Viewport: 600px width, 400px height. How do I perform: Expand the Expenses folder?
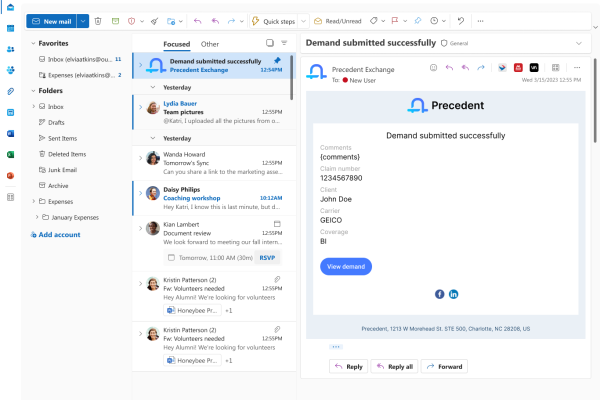click(34, 201)
